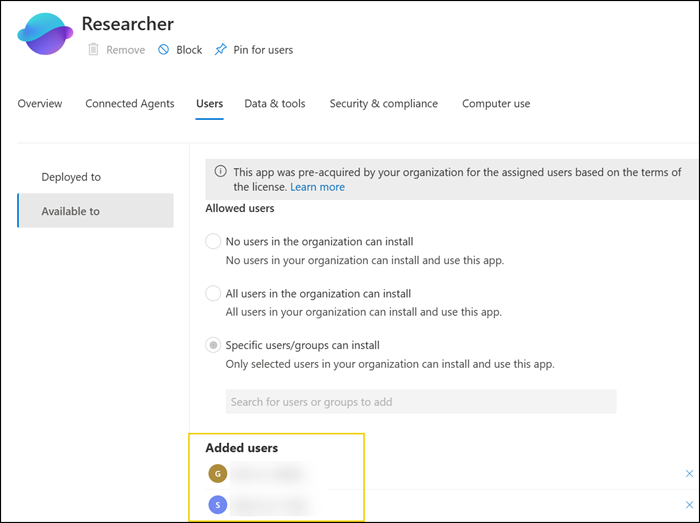
Task: Click the S user avatar
Action: coord(218,505)
